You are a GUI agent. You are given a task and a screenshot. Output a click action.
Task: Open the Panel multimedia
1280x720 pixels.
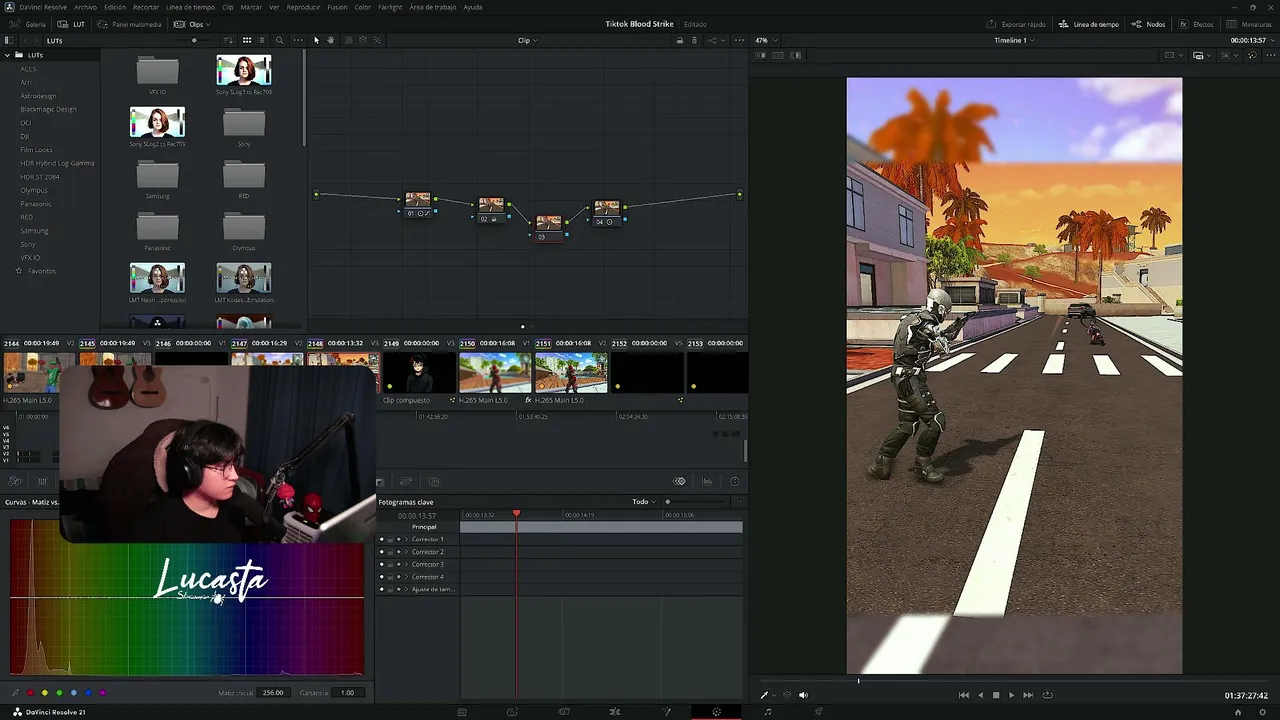pos(130,24)
